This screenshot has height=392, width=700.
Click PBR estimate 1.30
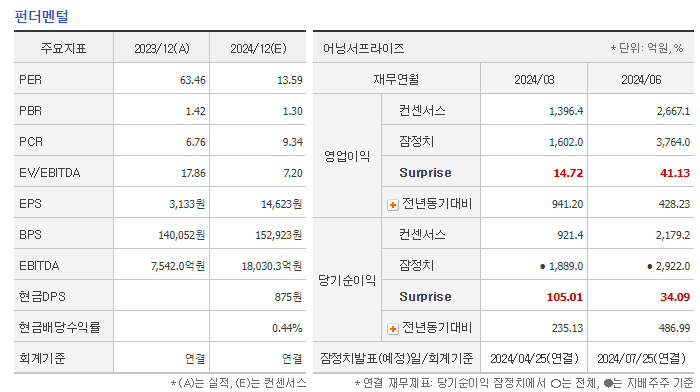pyautogui.click(x=292, y=111)
